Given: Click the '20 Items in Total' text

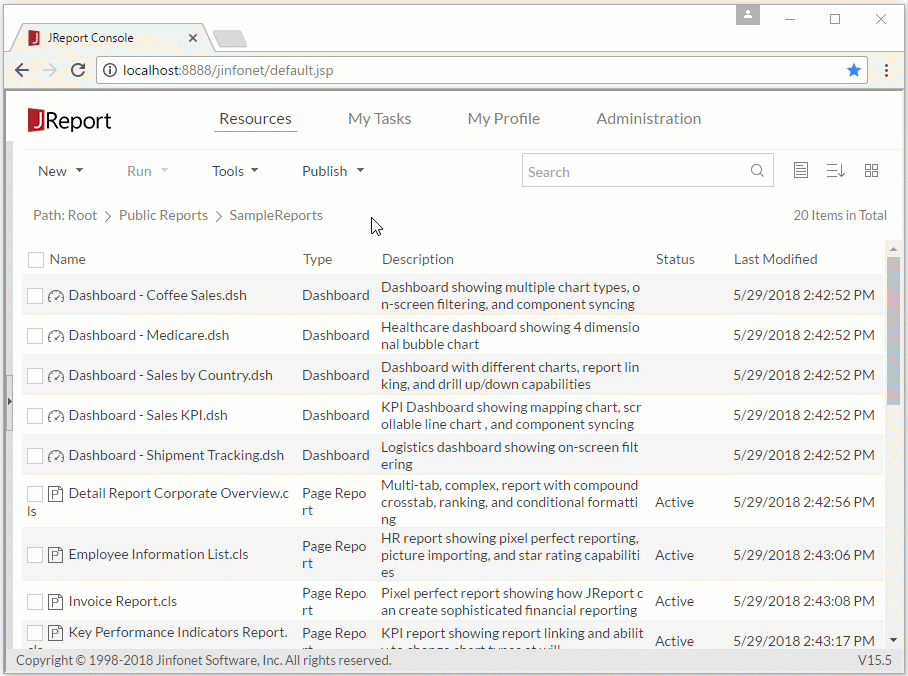Looking at the screenshot, I should pos(840,215).
